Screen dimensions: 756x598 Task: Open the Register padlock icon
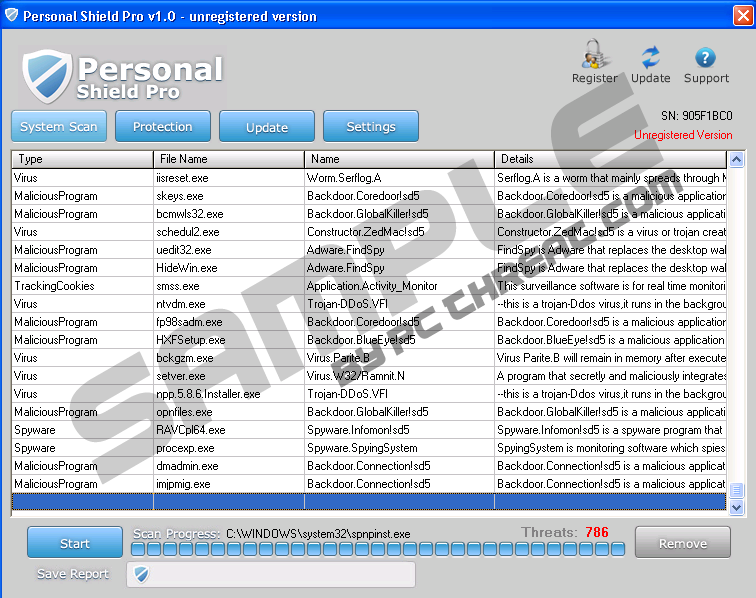tap(594, 54)
